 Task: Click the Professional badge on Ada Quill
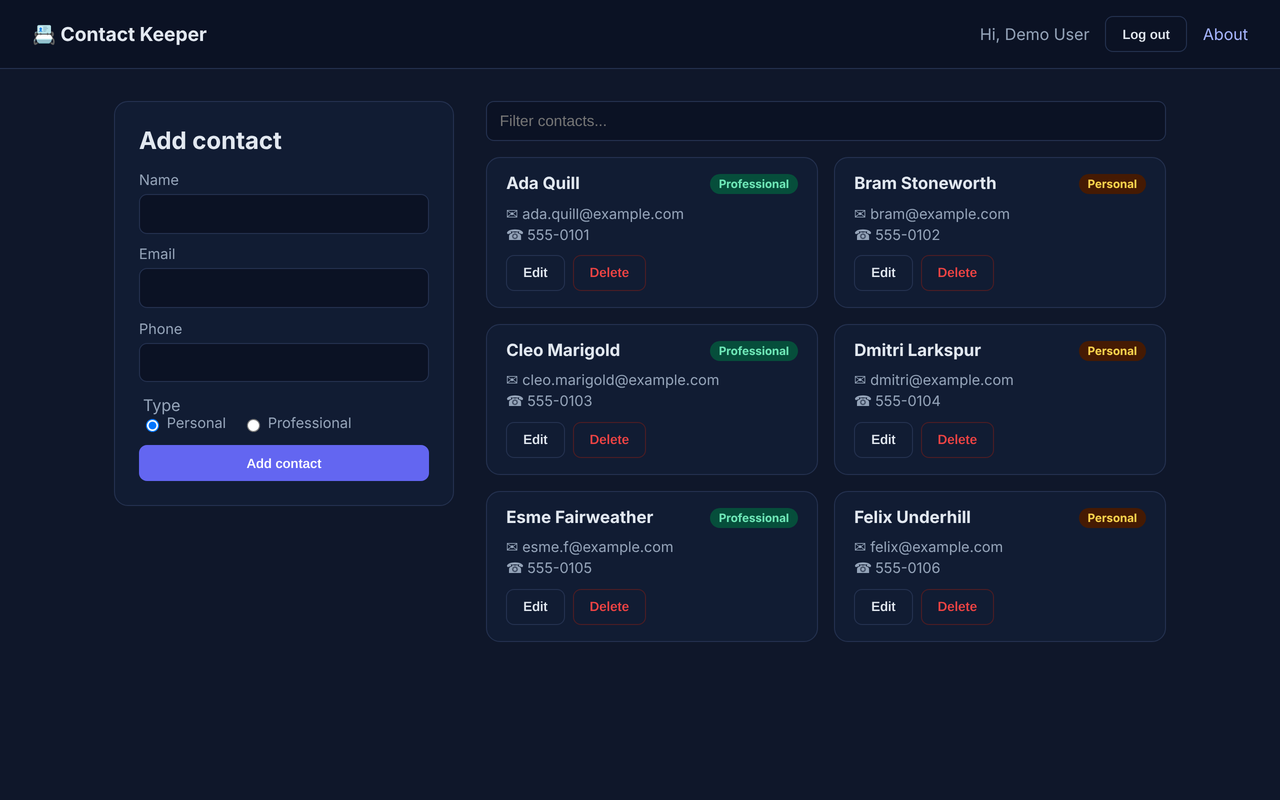pos(754,184)
